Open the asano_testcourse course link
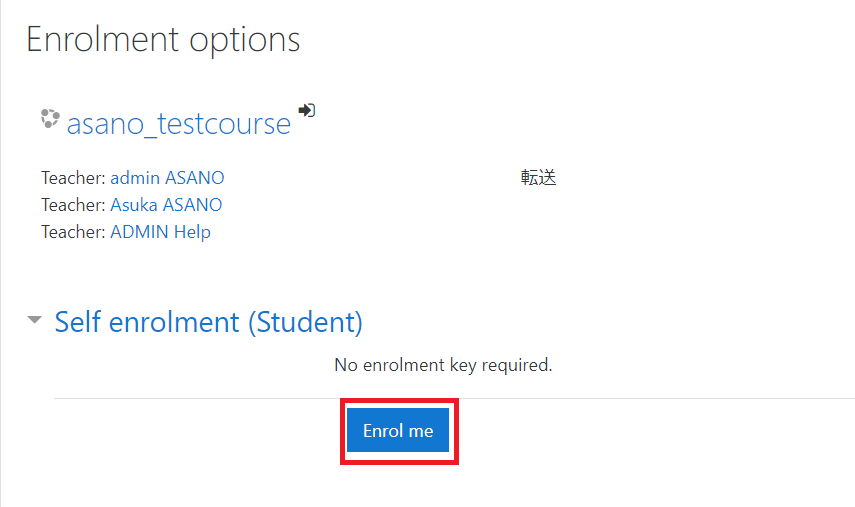Viewport: 855px width, 507px height. tap(178, 124)
